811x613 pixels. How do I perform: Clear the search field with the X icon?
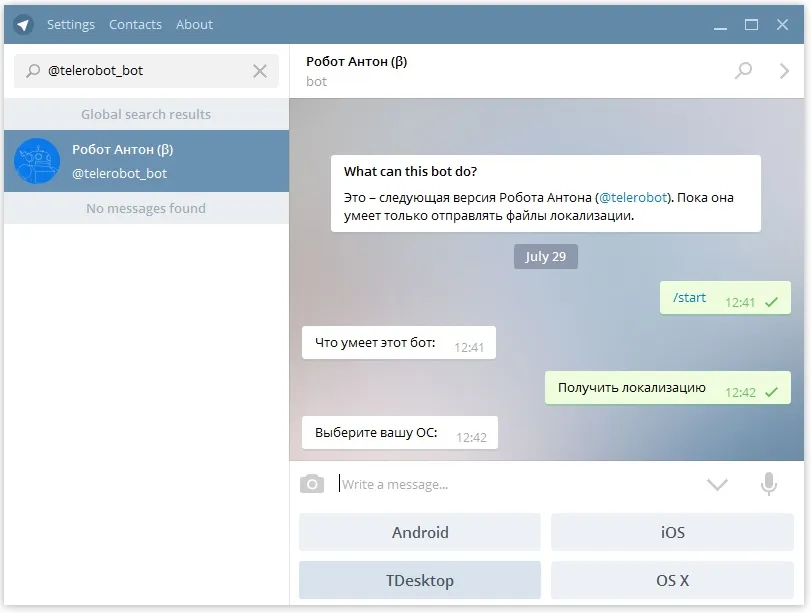[x=260, y=71]
